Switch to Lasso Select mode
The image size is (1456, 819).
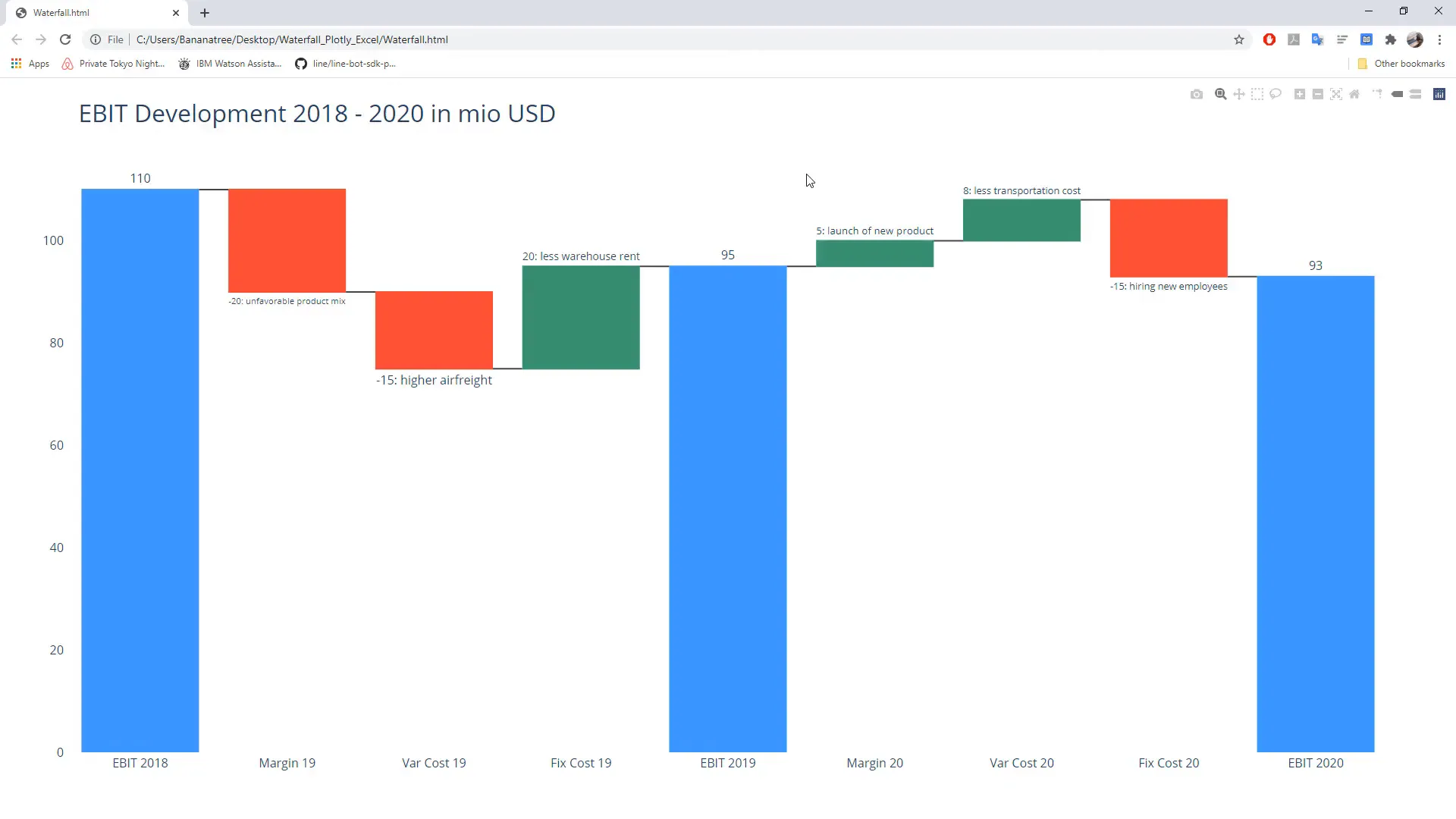[x=1276, y=94]
